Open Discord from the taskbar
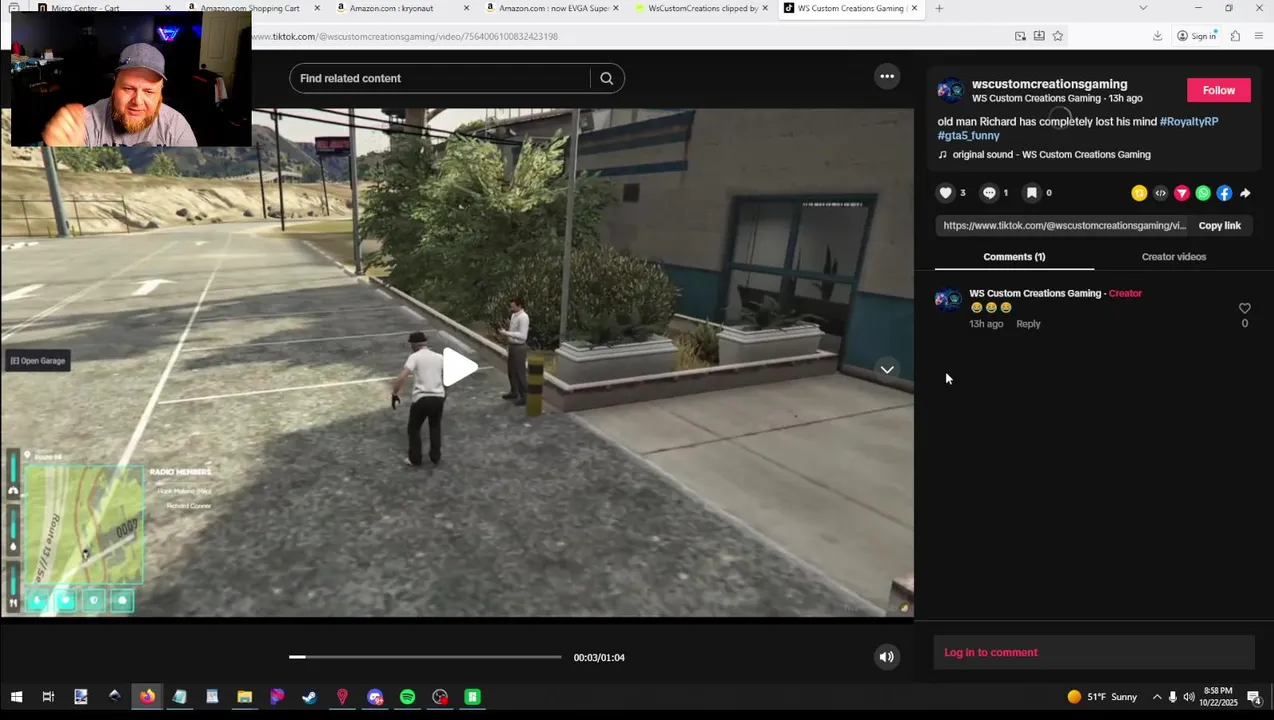The width and height of the screenshot is (1274, 720). [375, 697]
